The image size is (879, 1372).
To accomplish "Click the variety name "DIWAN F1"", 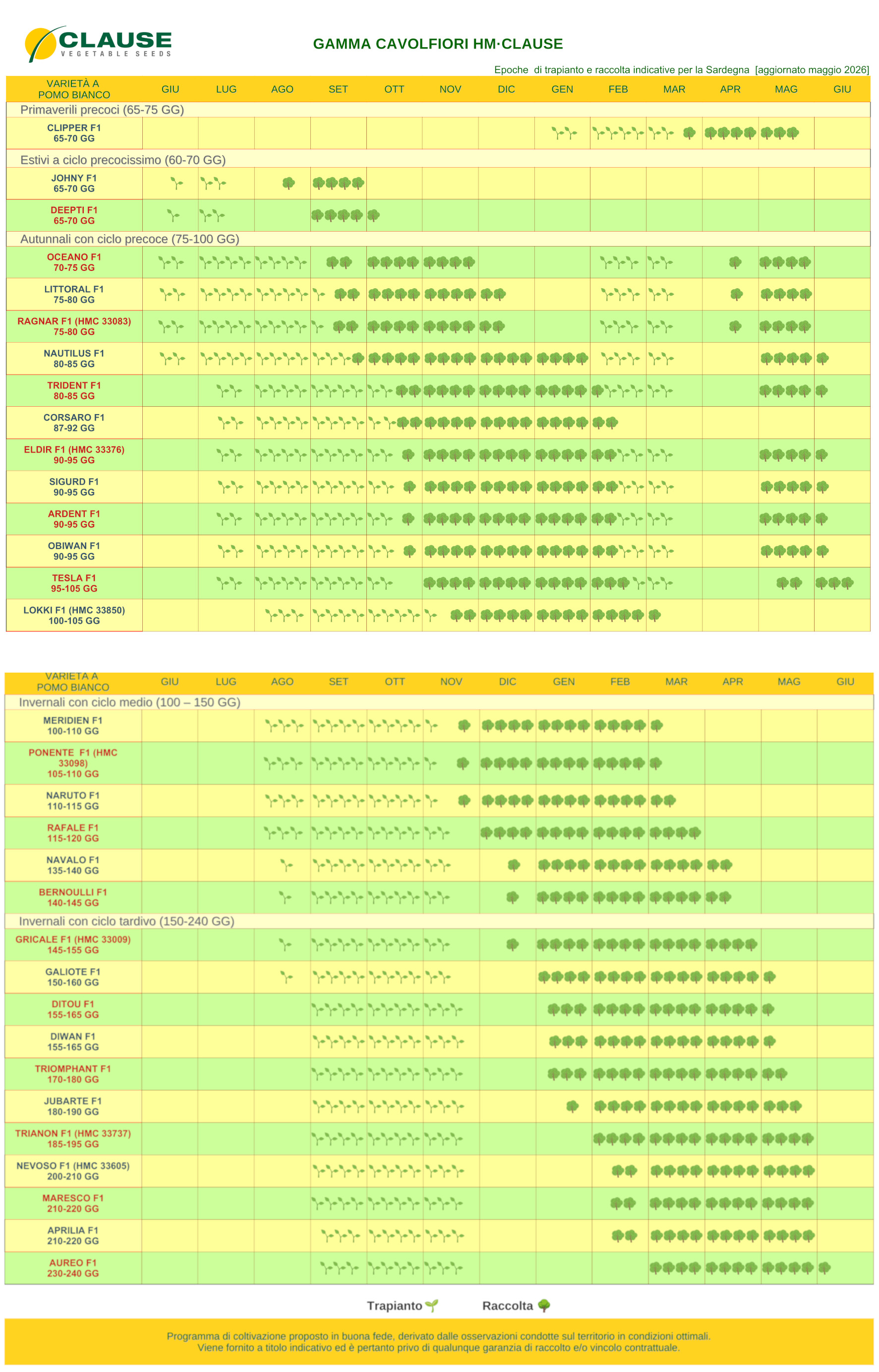I will pyautogui.click(x=73, y=1036).
